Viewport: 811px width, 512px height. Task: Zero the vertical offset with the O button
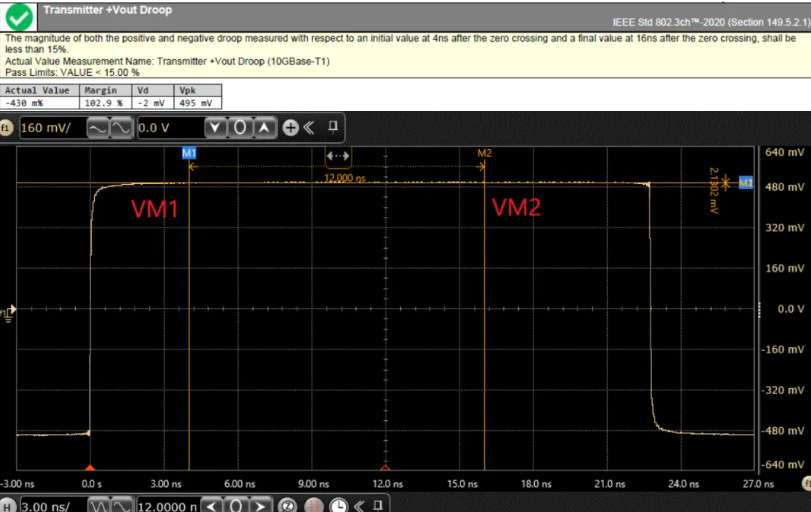pyautogui.click(x=240, y=128)
